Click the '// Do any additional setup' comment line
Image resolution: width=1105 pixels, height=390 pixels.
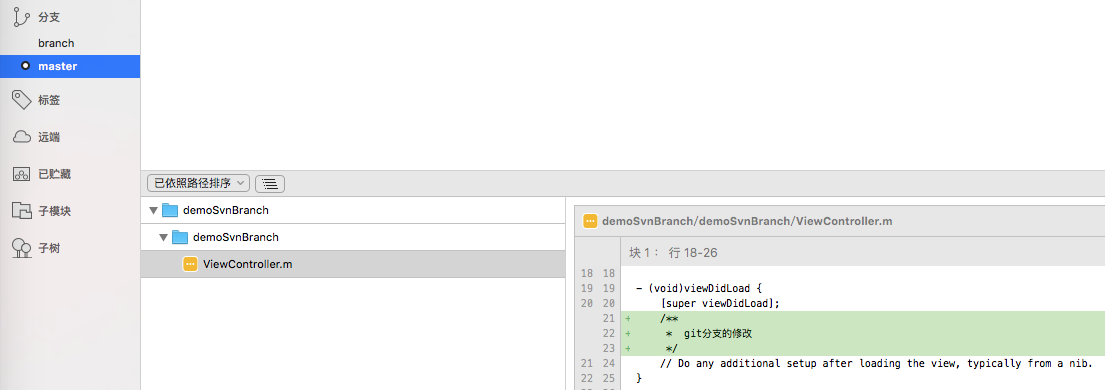(876, 364)
